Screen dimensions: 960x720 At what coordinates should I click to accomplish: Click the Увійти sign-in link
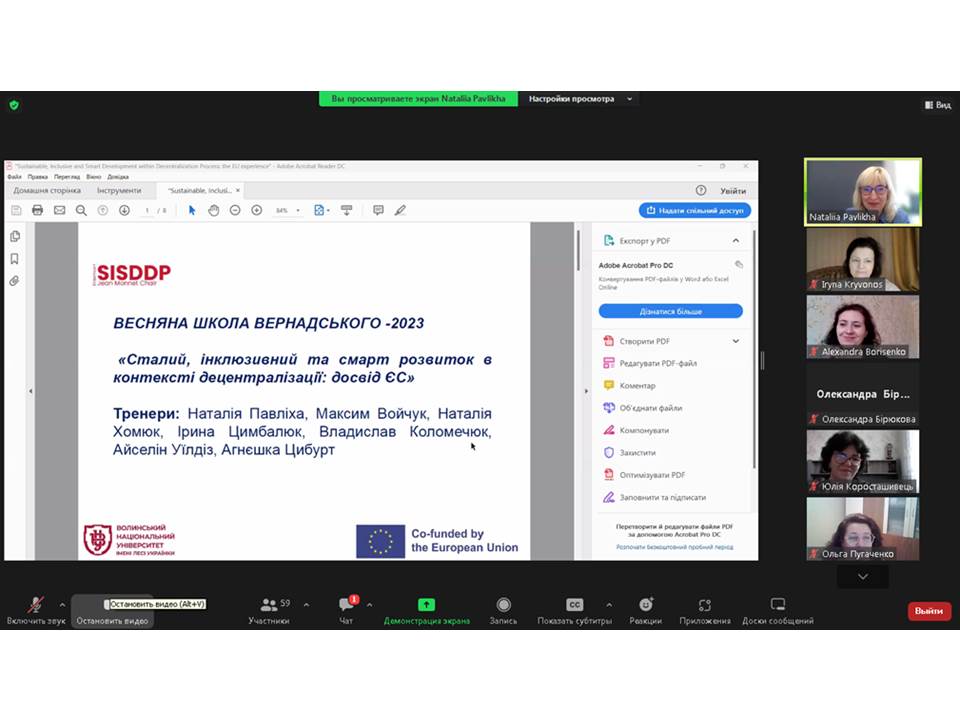pyautogui.click(x=733, y=191)
